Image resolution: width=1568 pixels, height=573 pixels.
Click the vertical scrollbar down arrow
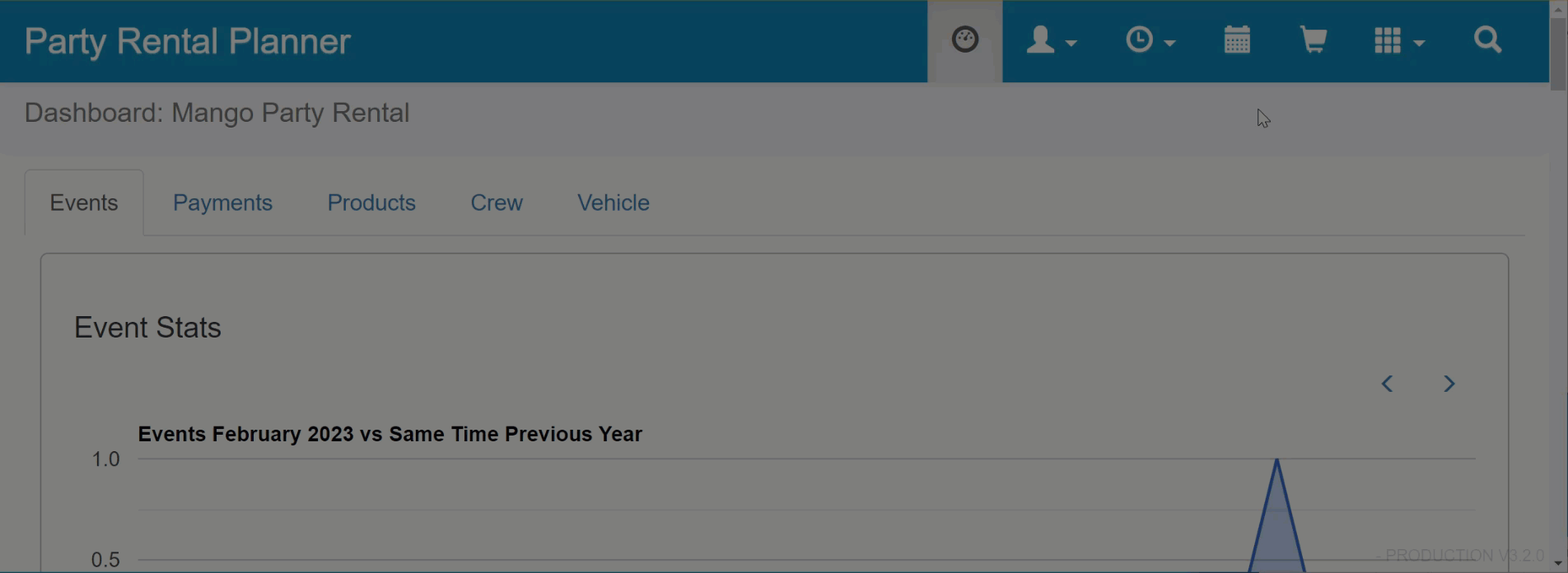tap(1557, 564)
